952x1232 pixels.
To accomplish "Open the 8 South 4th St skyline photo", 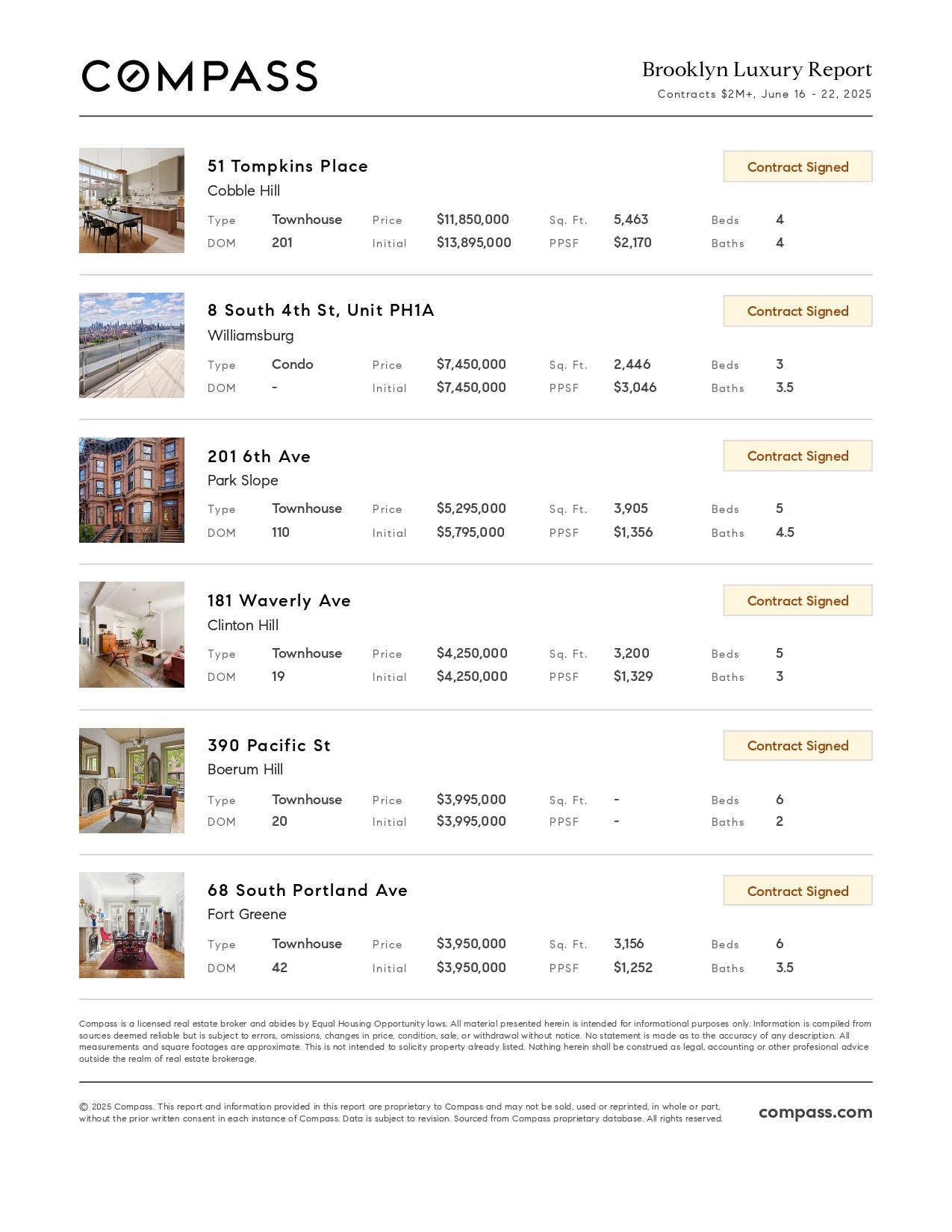I will coord(131,345).
